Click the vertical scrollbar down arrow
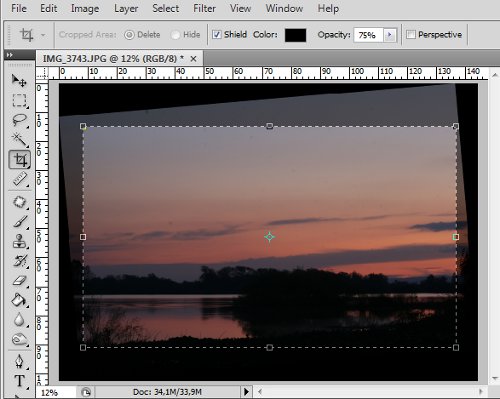The image size is (500, 399). click(494, 378)
